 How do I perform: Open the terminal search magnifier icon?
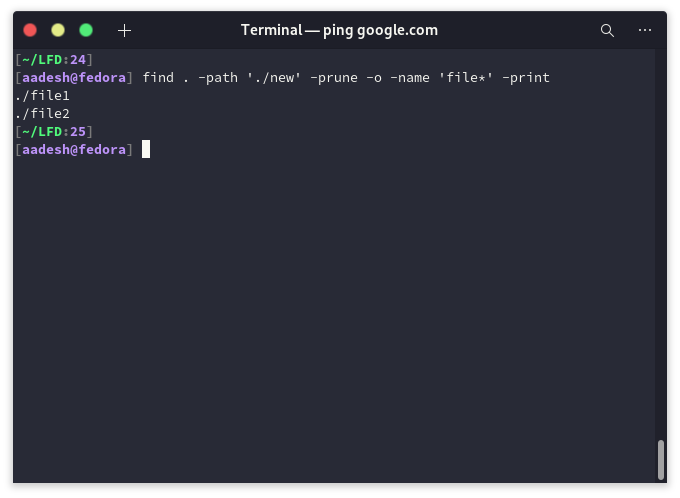607,30
